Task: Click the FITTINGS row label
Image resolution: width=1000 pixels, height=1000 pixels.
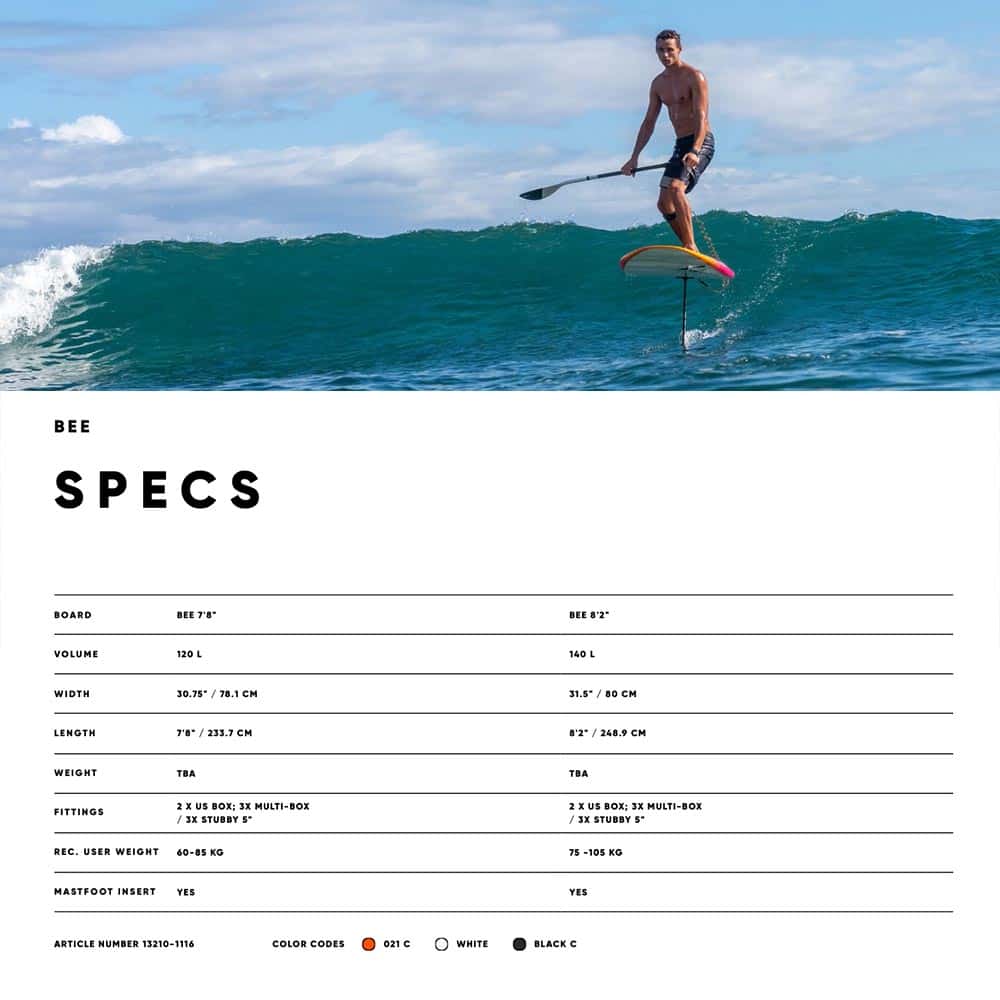Action: [79, 812]
